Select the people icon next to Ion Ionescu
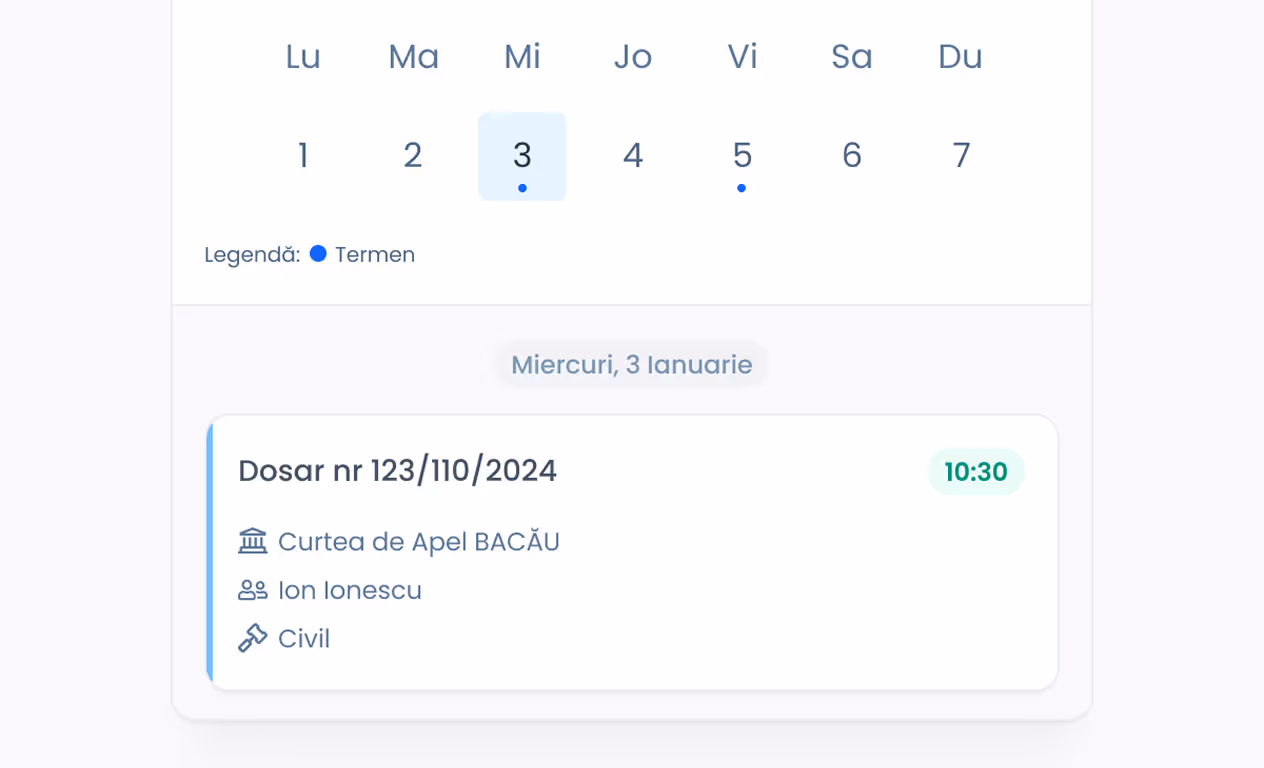Viewport: 1264px width, 768px height. (252, 590)
